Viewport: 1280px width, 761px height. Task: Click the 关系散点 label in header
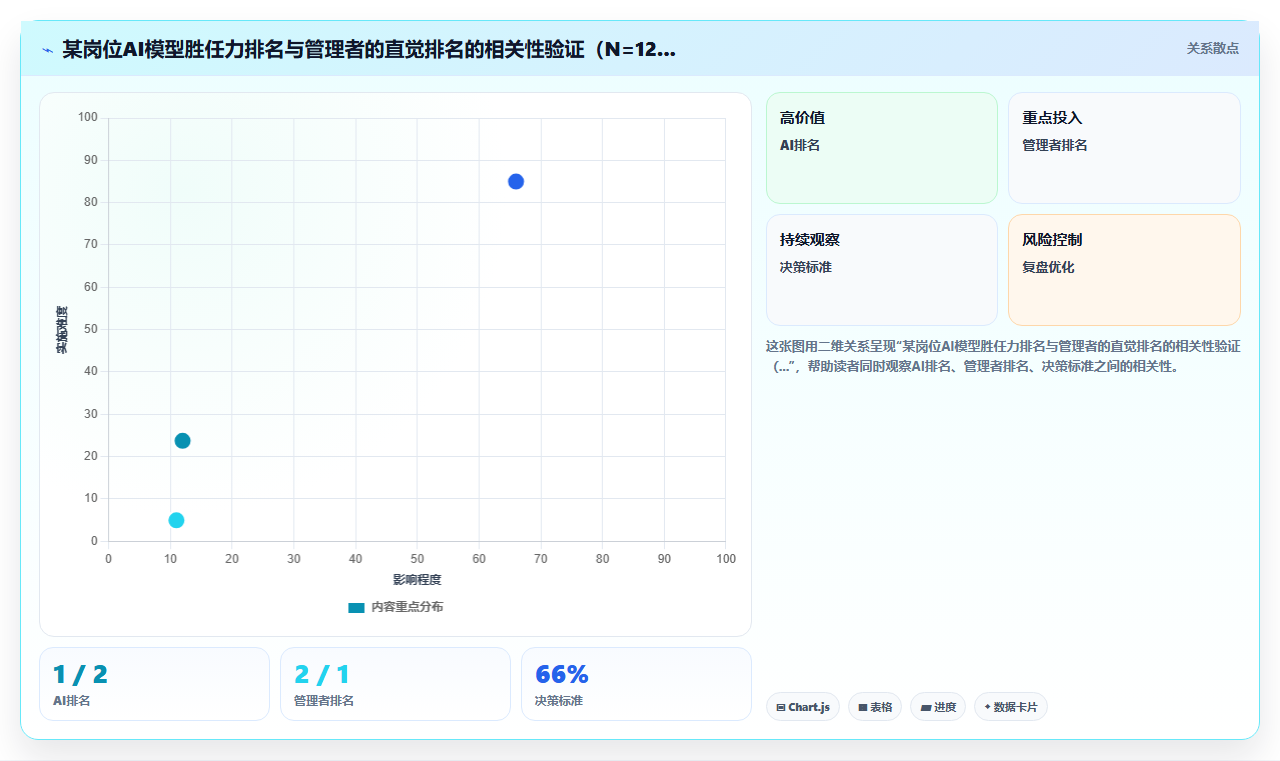pyautogui.click(x=1212, y=48)
